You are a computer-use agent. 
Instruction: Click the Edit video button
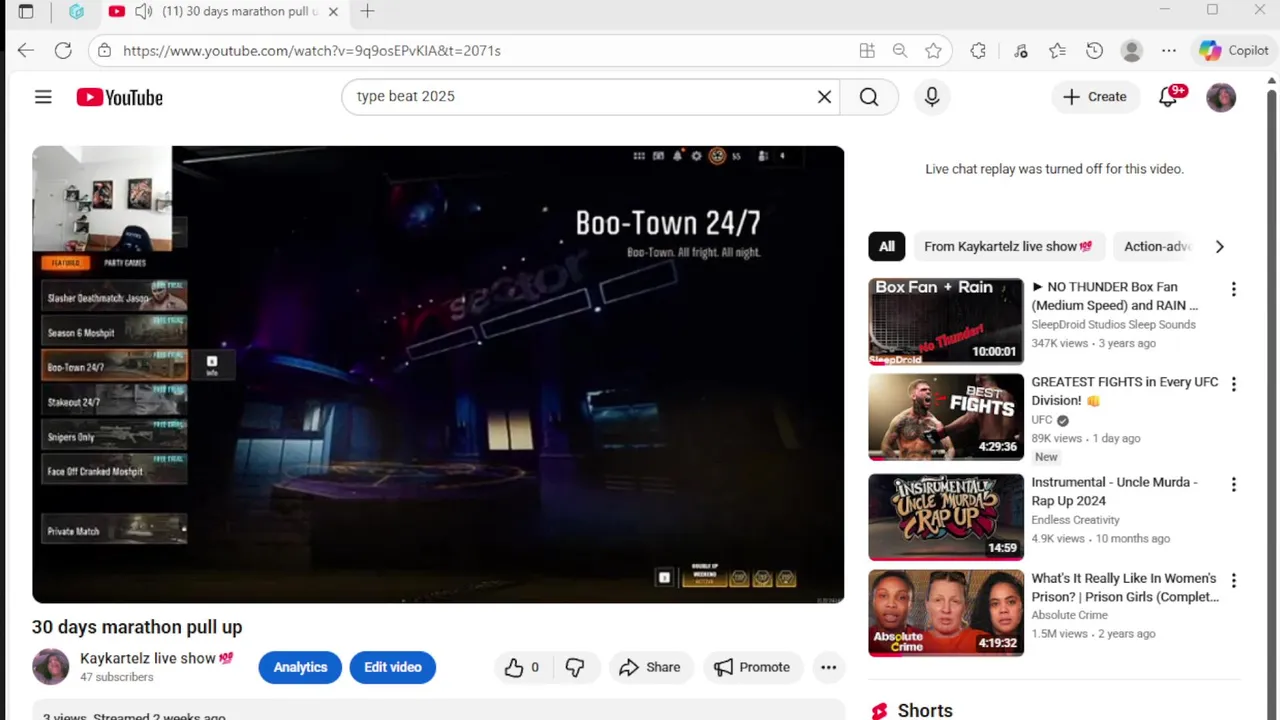pos(393,667)
